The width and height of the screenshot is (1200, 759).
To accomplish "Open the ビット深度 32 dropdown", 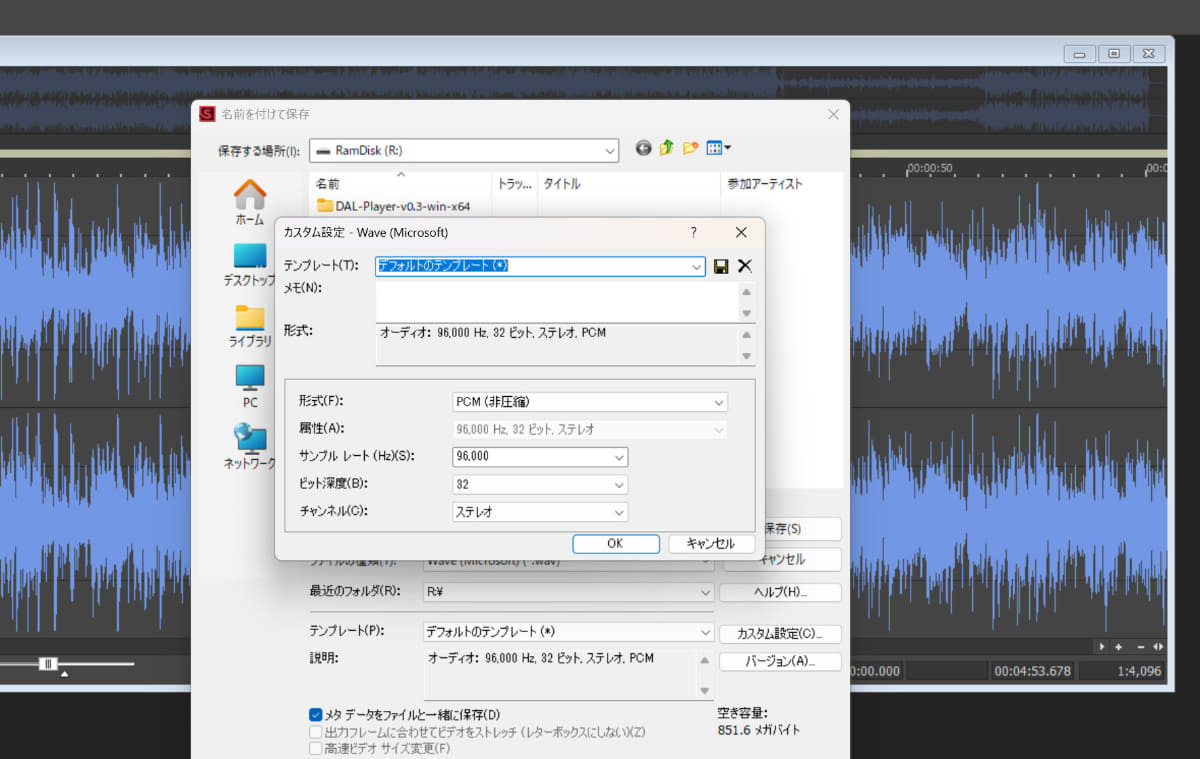I will [540, 484].
